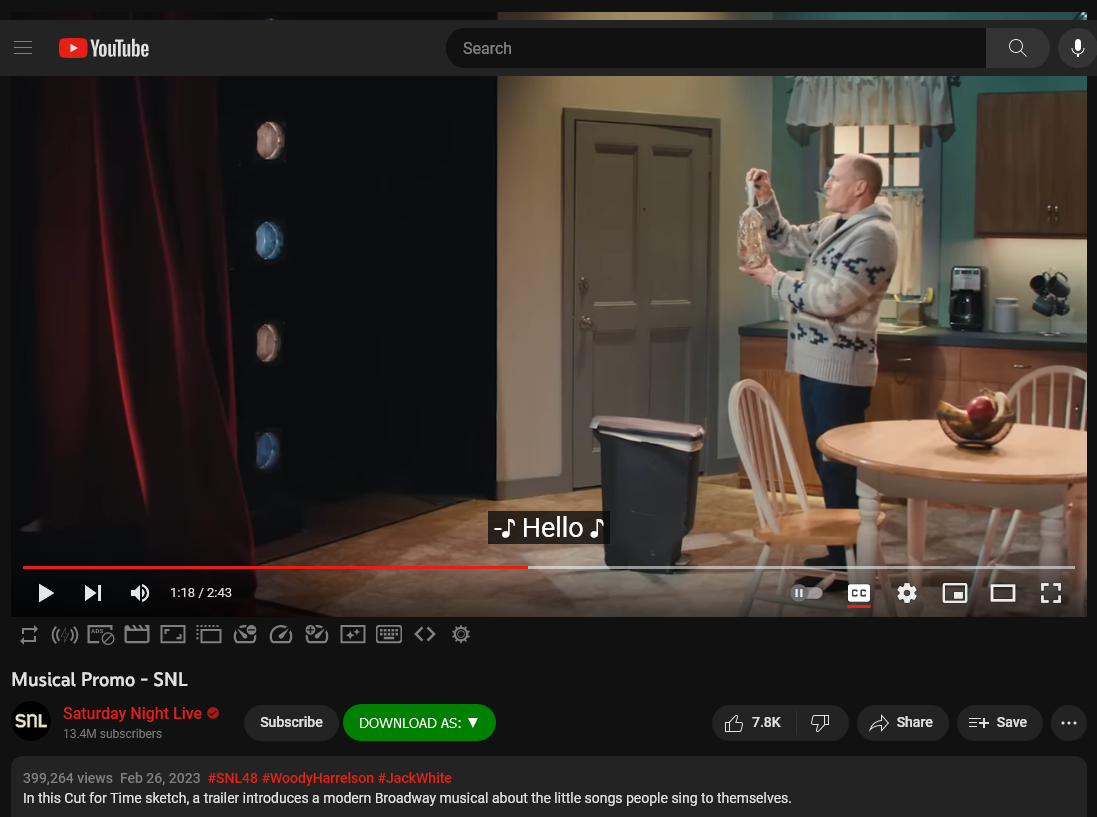Reset playback speed with gauge icon
Viewport: 1097px width, 817px height.
(x=281, y=634)
